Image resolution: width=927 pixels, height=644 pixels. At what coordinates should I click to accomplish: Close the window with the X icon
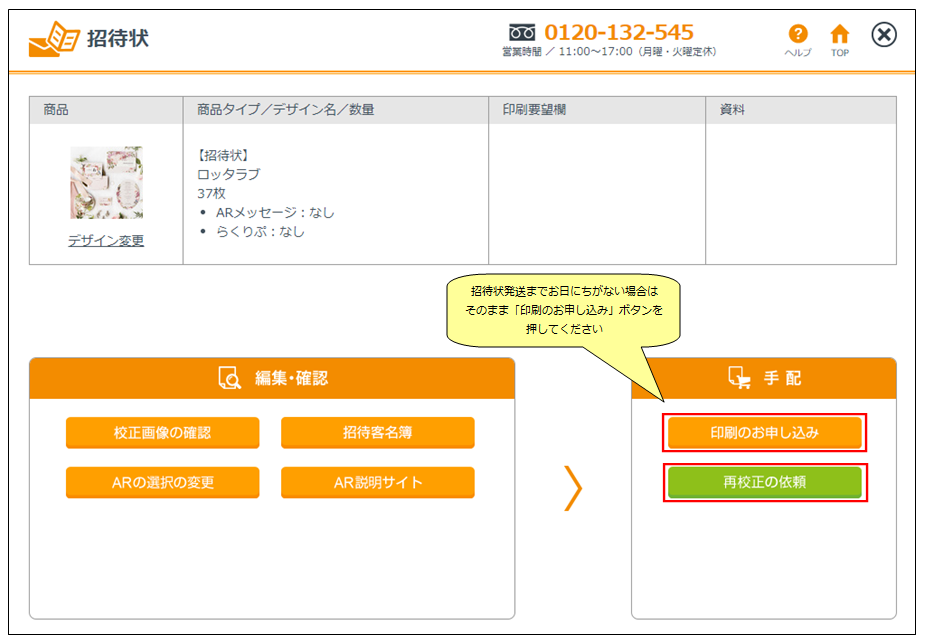point(884,35)
